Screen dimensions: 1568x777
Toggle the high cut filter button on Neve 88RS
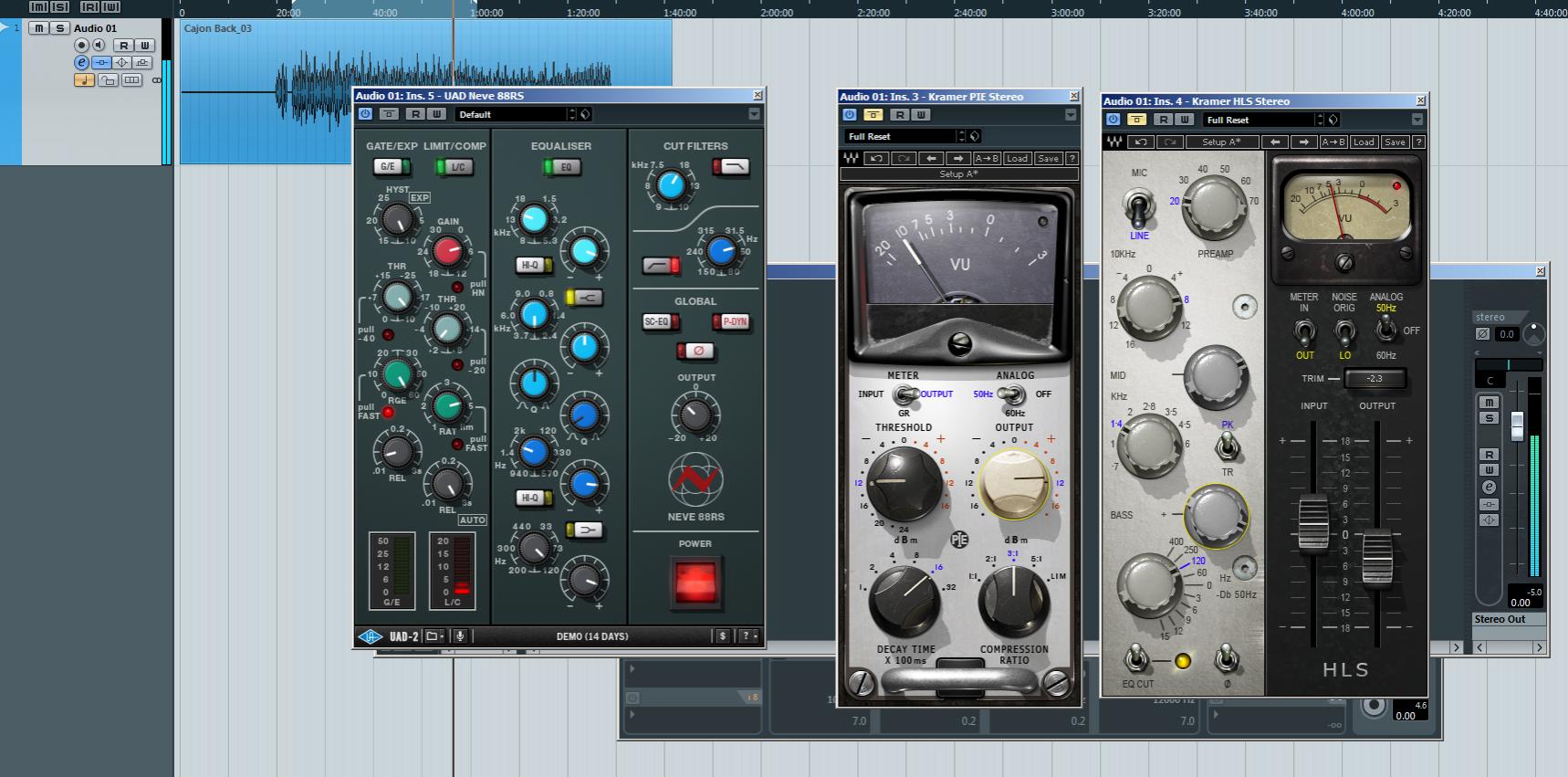(x=730, y=166)
